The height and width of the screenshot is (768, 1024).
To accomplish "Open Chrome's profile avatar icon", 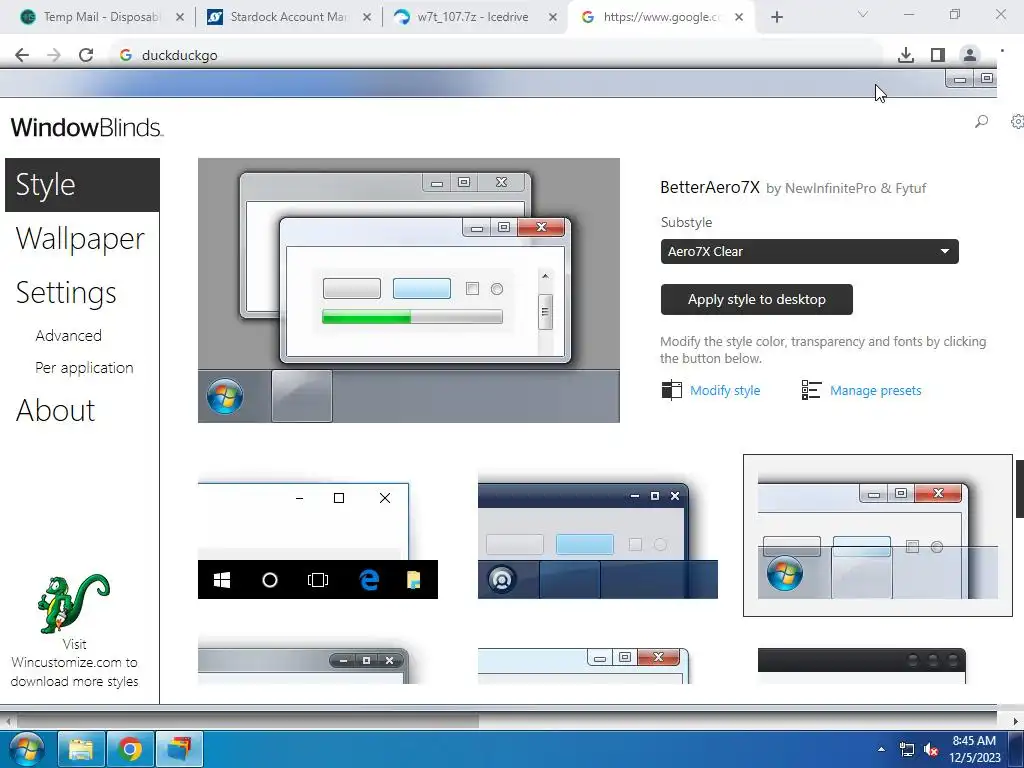I will click(x=970, y=55).
